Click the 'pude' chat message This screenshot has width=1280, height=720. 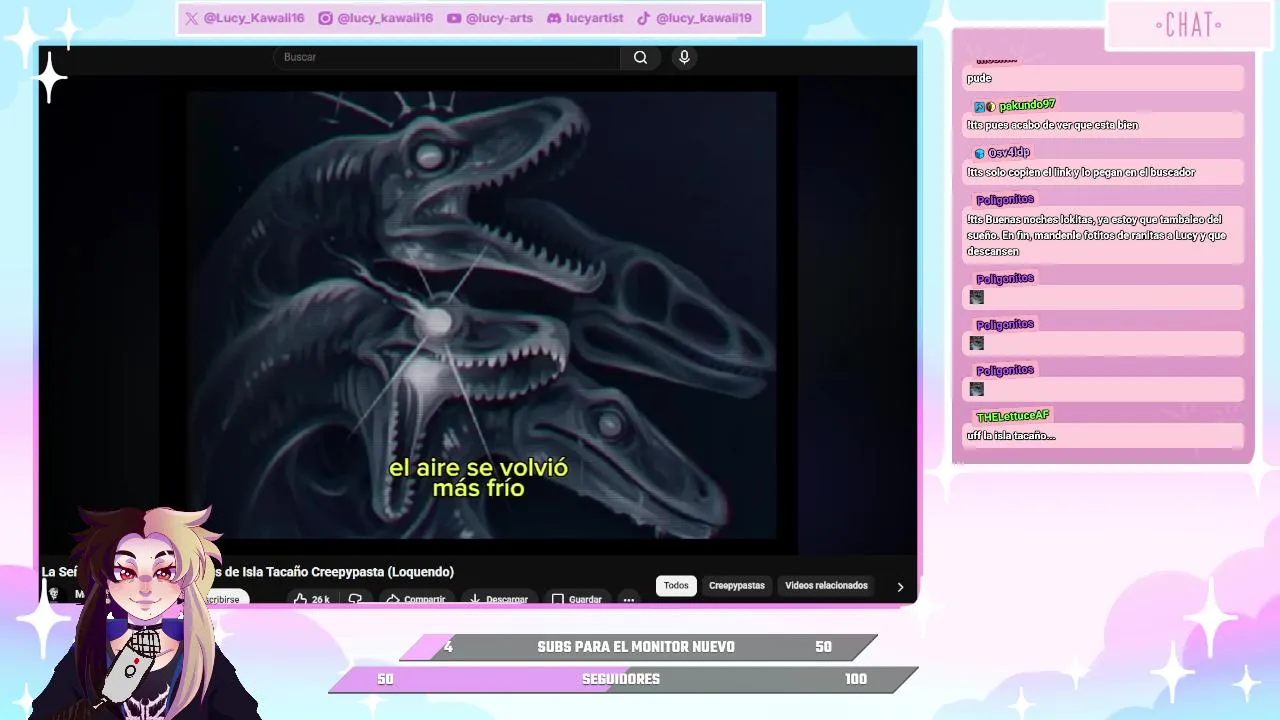[x=1104, y=78]
